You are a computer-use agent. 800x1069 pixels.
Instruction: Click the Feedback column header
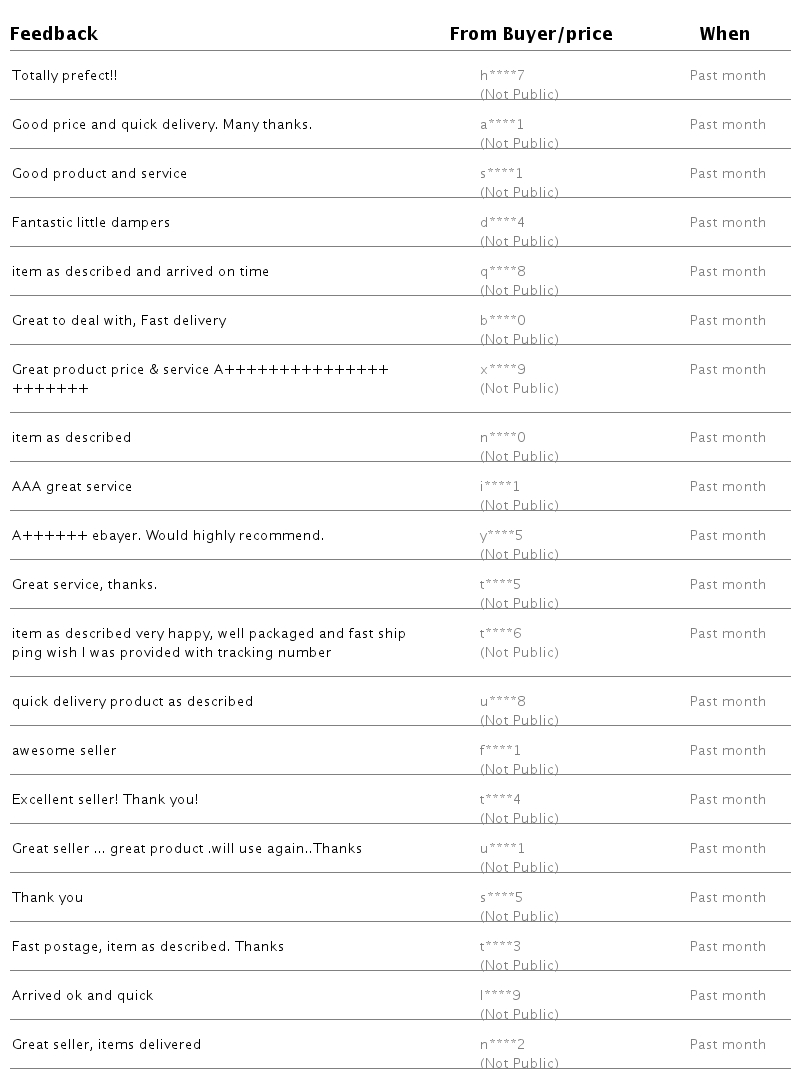(54, 34)
